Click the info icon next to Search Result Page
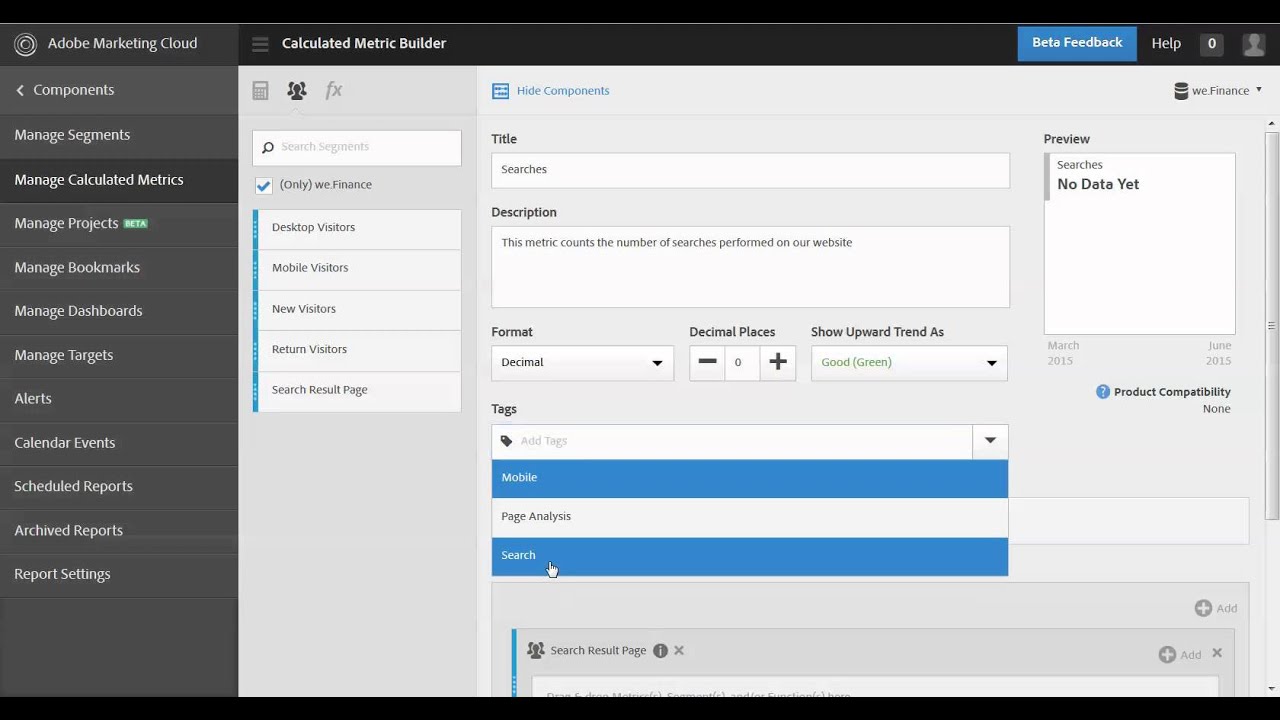Image resolution: width=1280 pixels, height=720 pixels. [660, 650]
